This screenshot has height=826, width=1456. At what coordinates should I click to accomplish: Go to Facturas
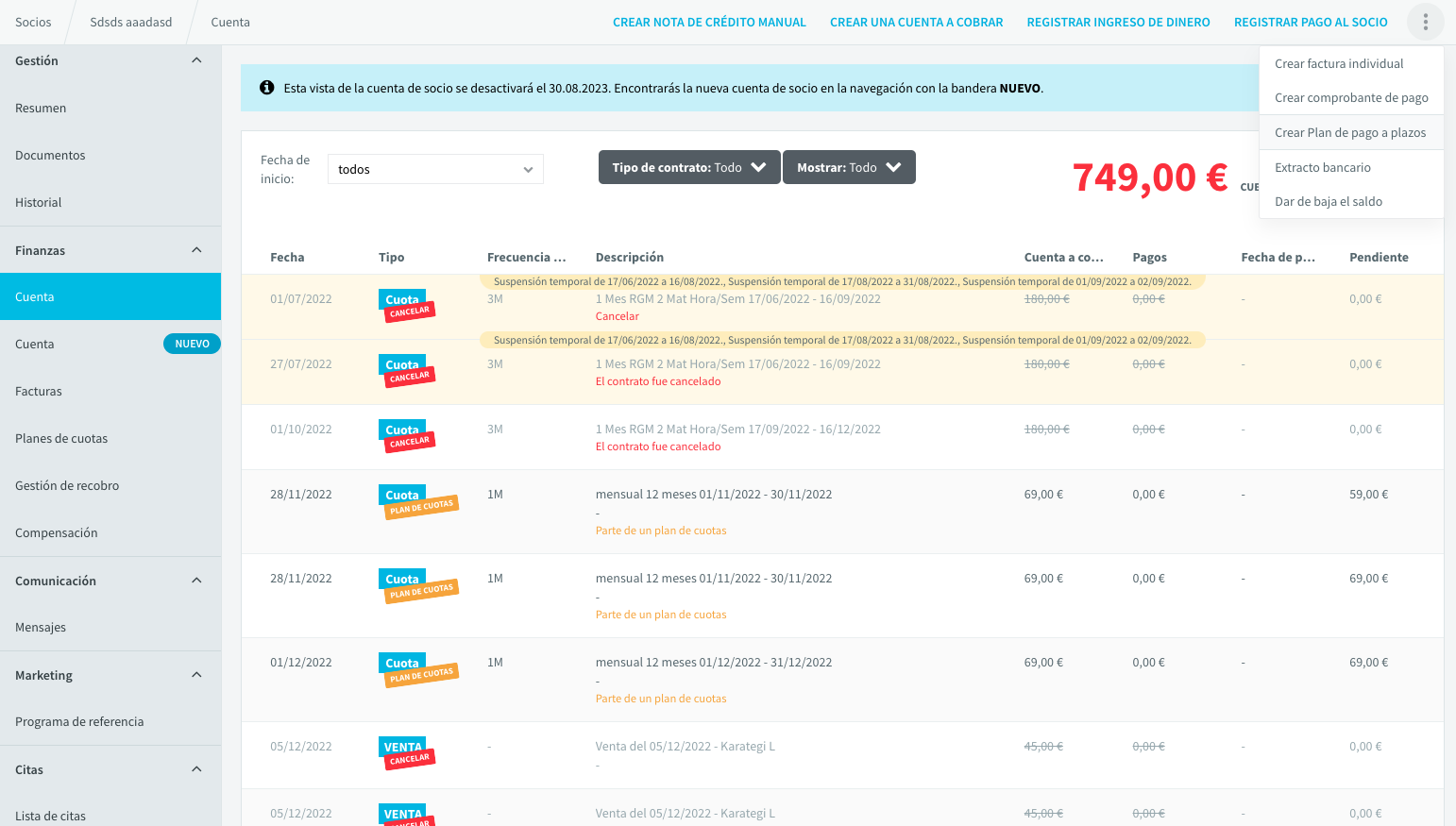(110, 391)
